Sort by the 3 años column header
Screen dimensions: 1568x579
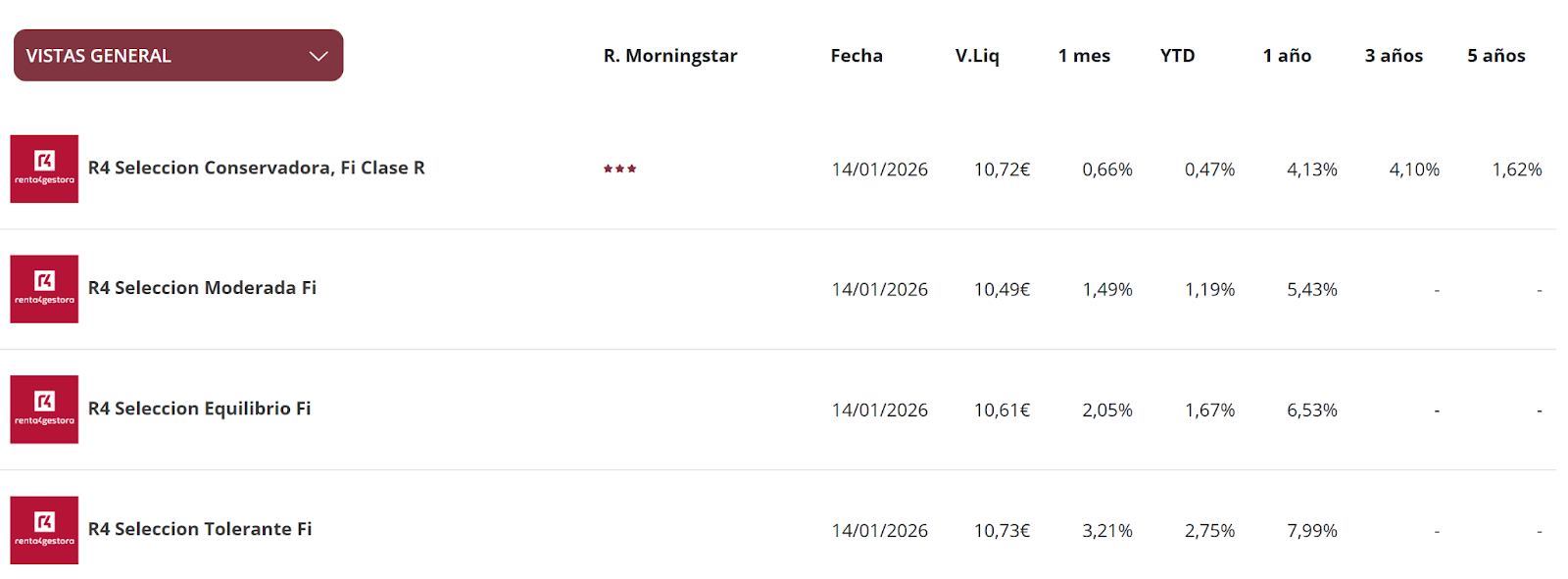tap(1394, 56)
